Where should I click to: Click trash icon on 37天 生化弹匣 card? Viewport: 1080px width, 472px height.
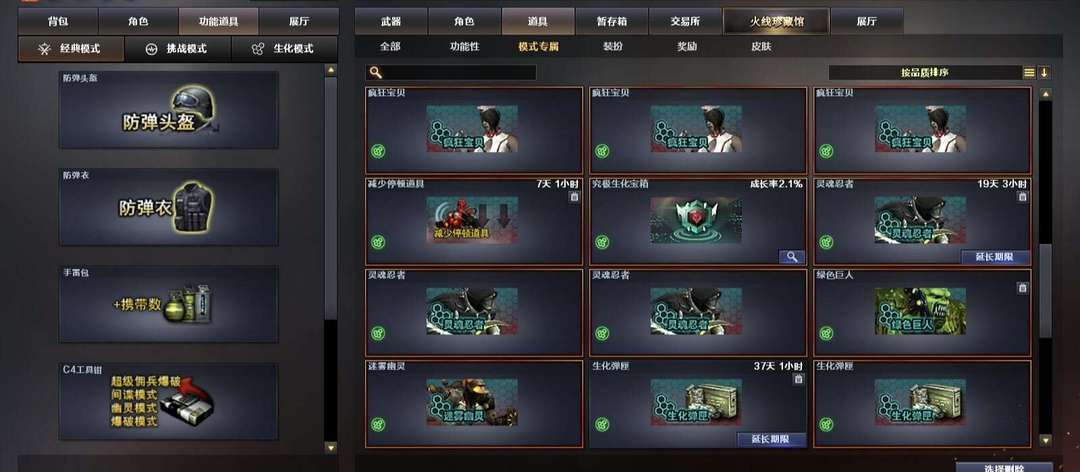[x=798, y=379]
